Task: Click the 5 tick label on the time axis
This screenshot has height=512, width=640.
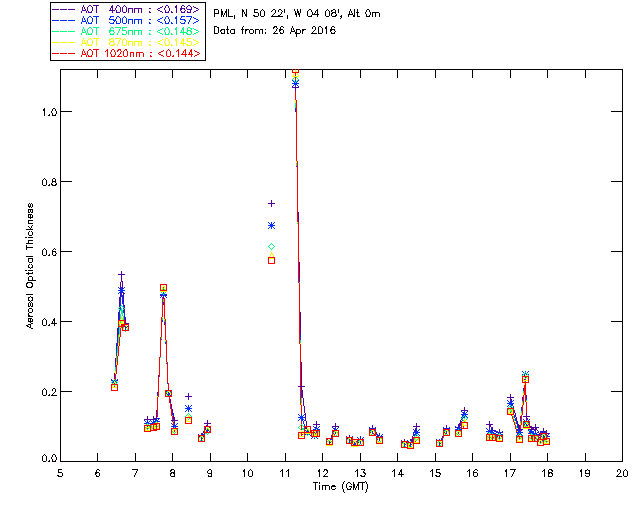Action: point(60,473)
